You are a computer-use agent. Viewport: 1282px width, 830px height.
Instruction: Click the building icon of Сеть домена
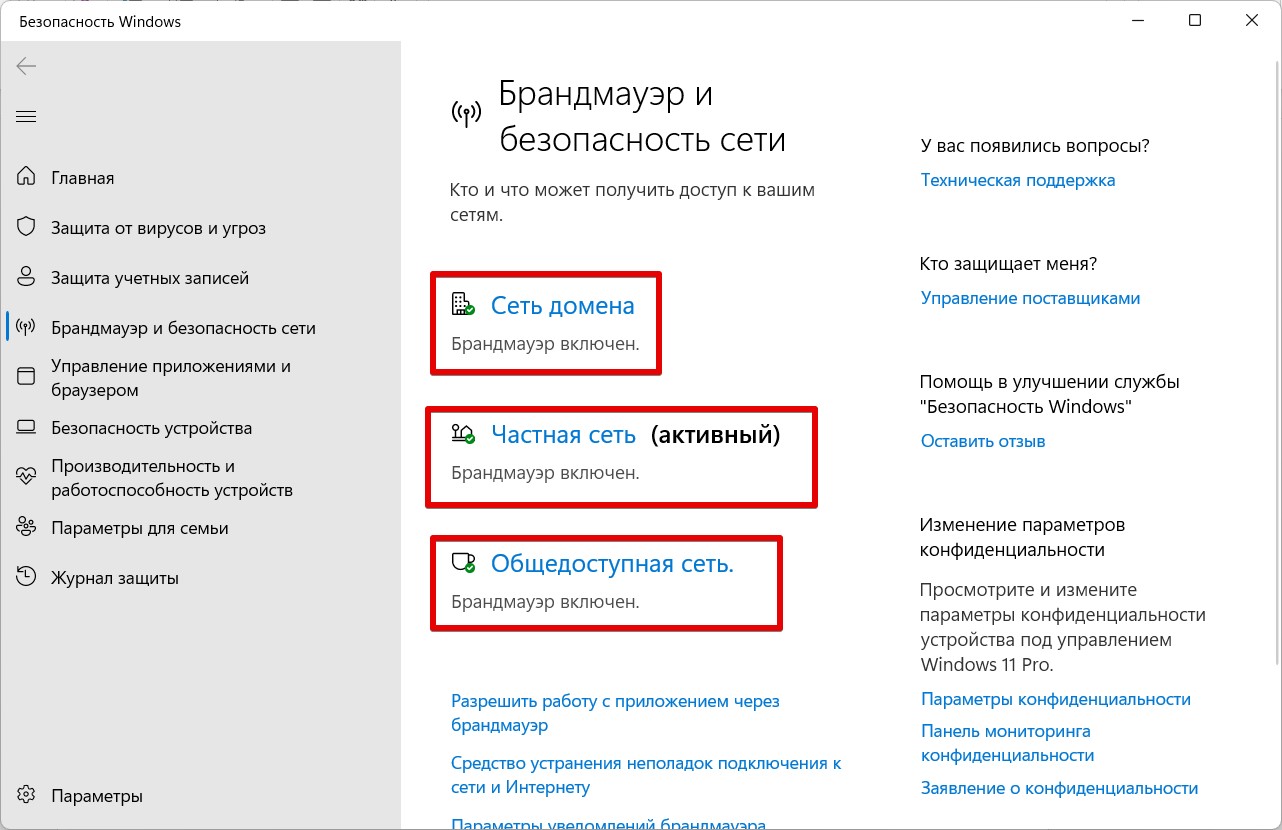click(463, 304)
